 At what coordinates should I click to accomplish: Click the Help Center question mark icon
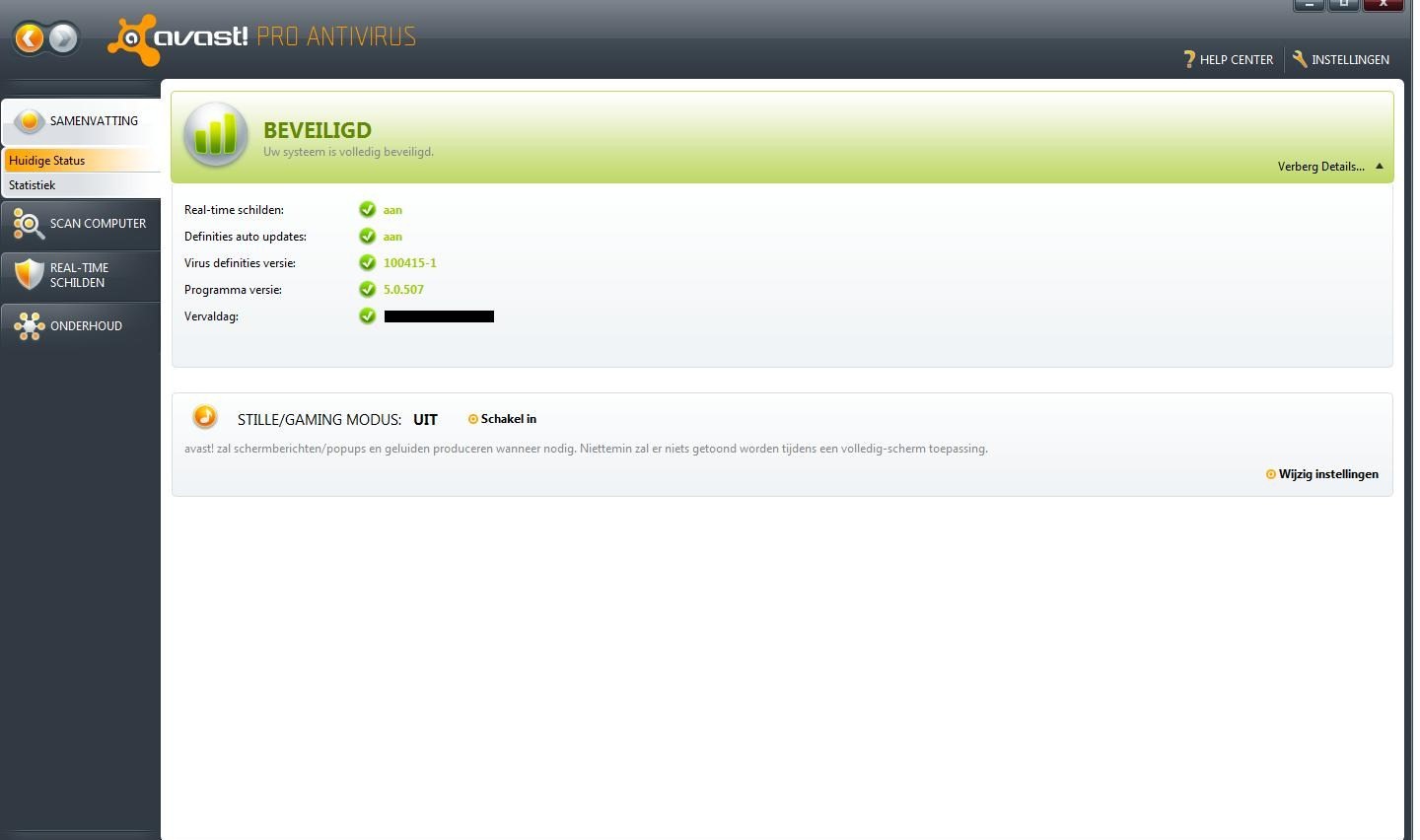point(1189,59)
